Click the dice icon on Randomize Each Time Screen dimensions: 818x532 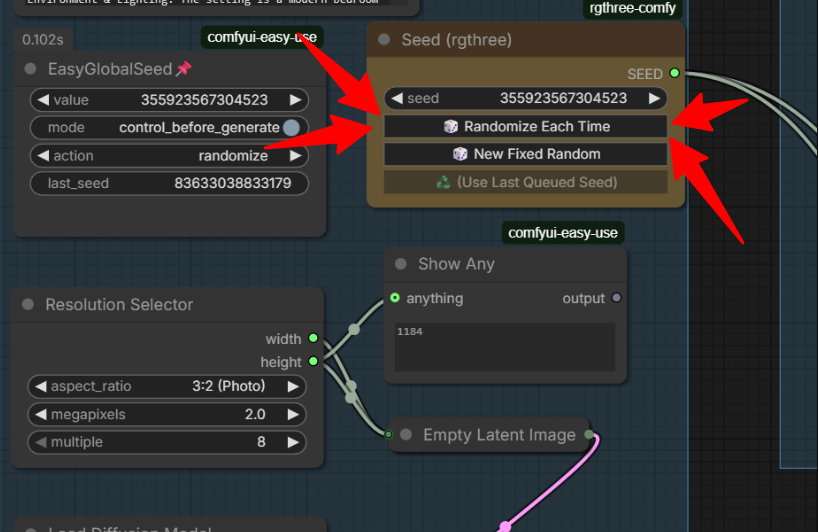pyautogui.click(x=451, y=127)
